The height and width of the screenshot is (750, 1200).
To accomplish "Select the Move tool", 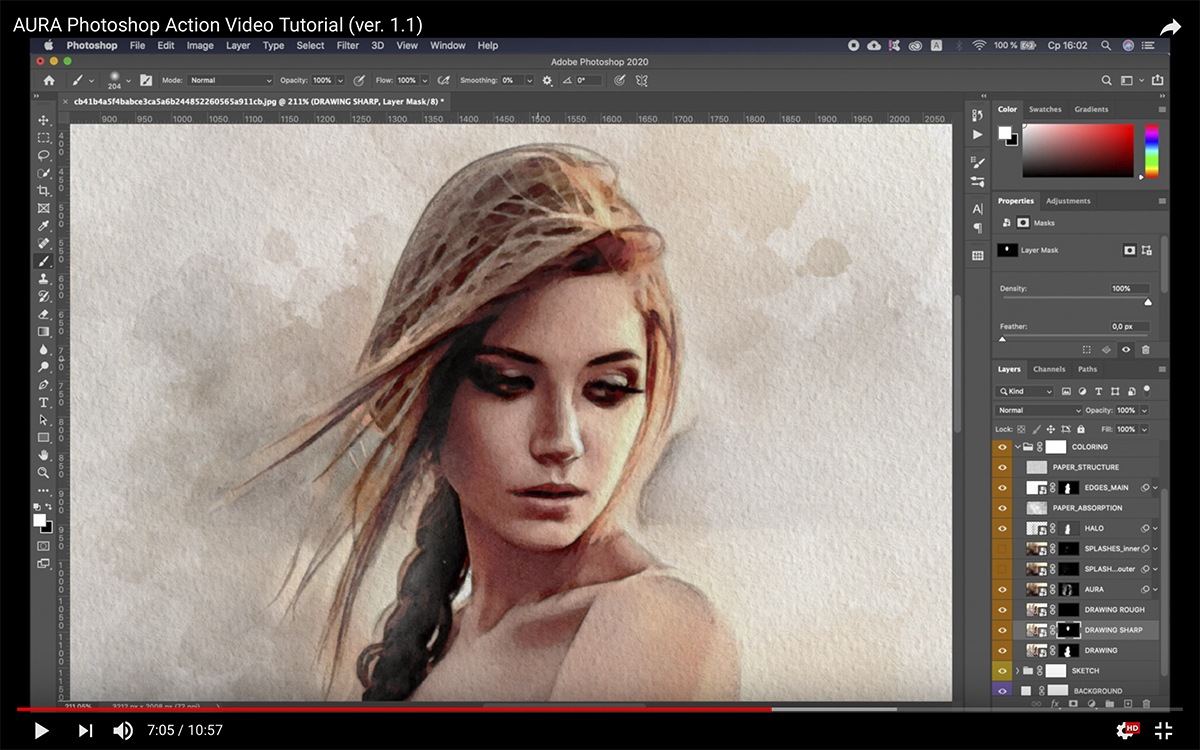I will (x=43, y=120).
